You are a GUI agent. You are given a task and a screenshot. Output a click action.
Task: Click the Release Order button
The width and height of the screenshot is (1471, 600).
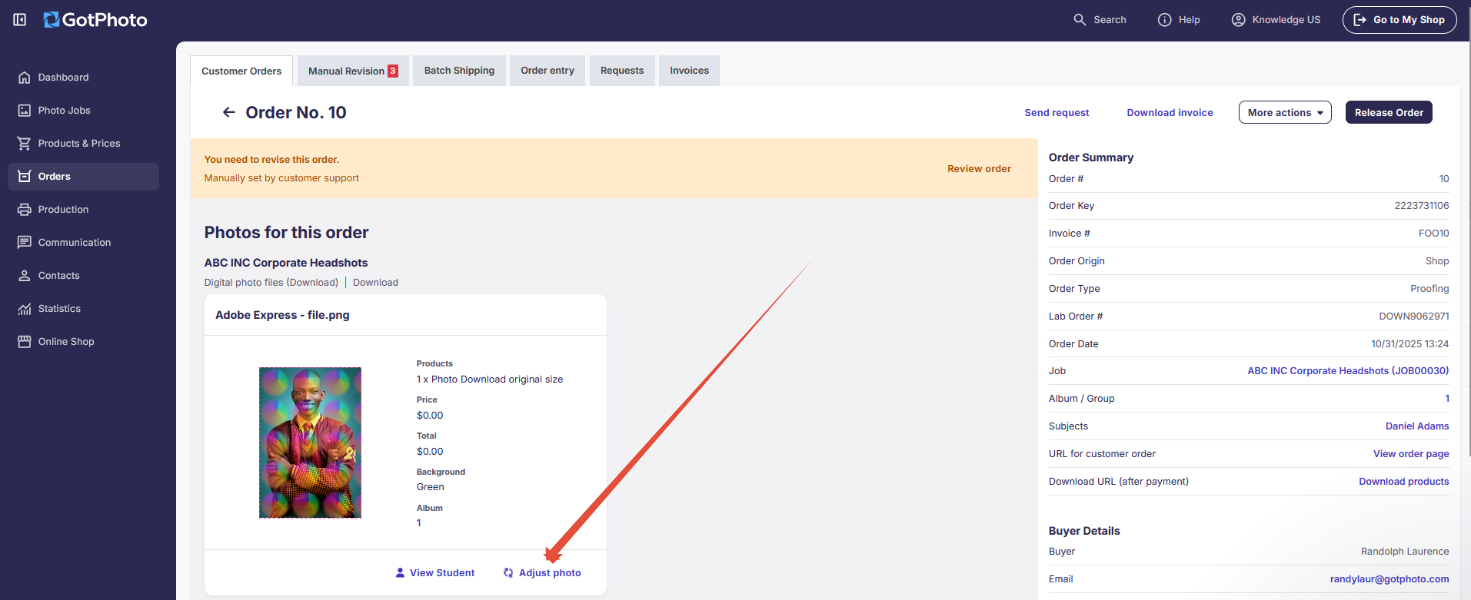(x=1388, y=112)
